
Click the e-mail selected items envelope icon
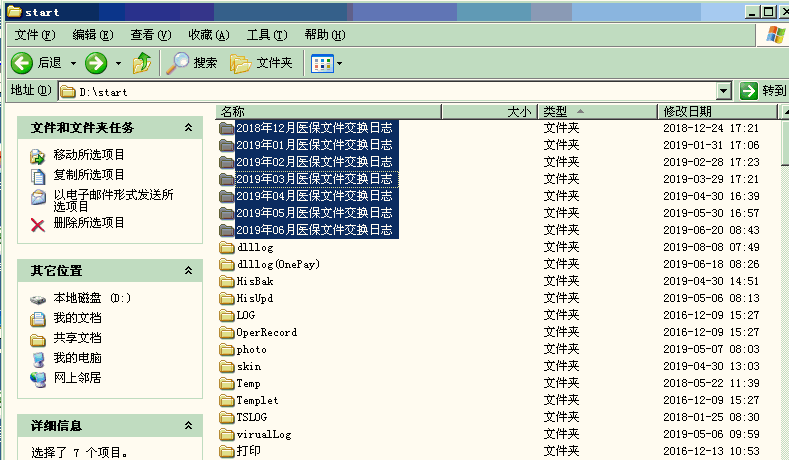tap(38, 197)
